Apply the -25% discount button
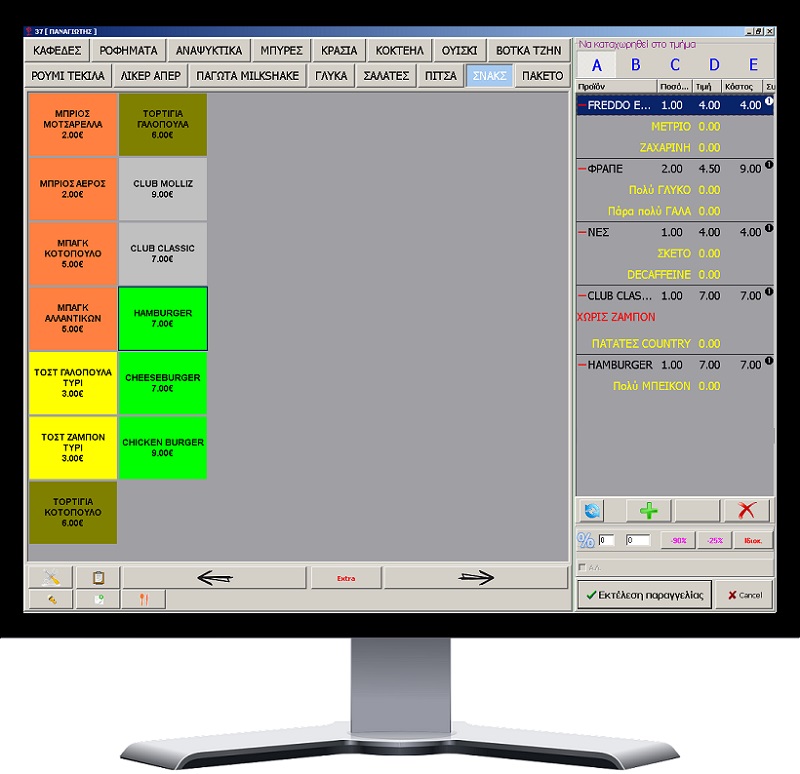 tap(714, 540)
